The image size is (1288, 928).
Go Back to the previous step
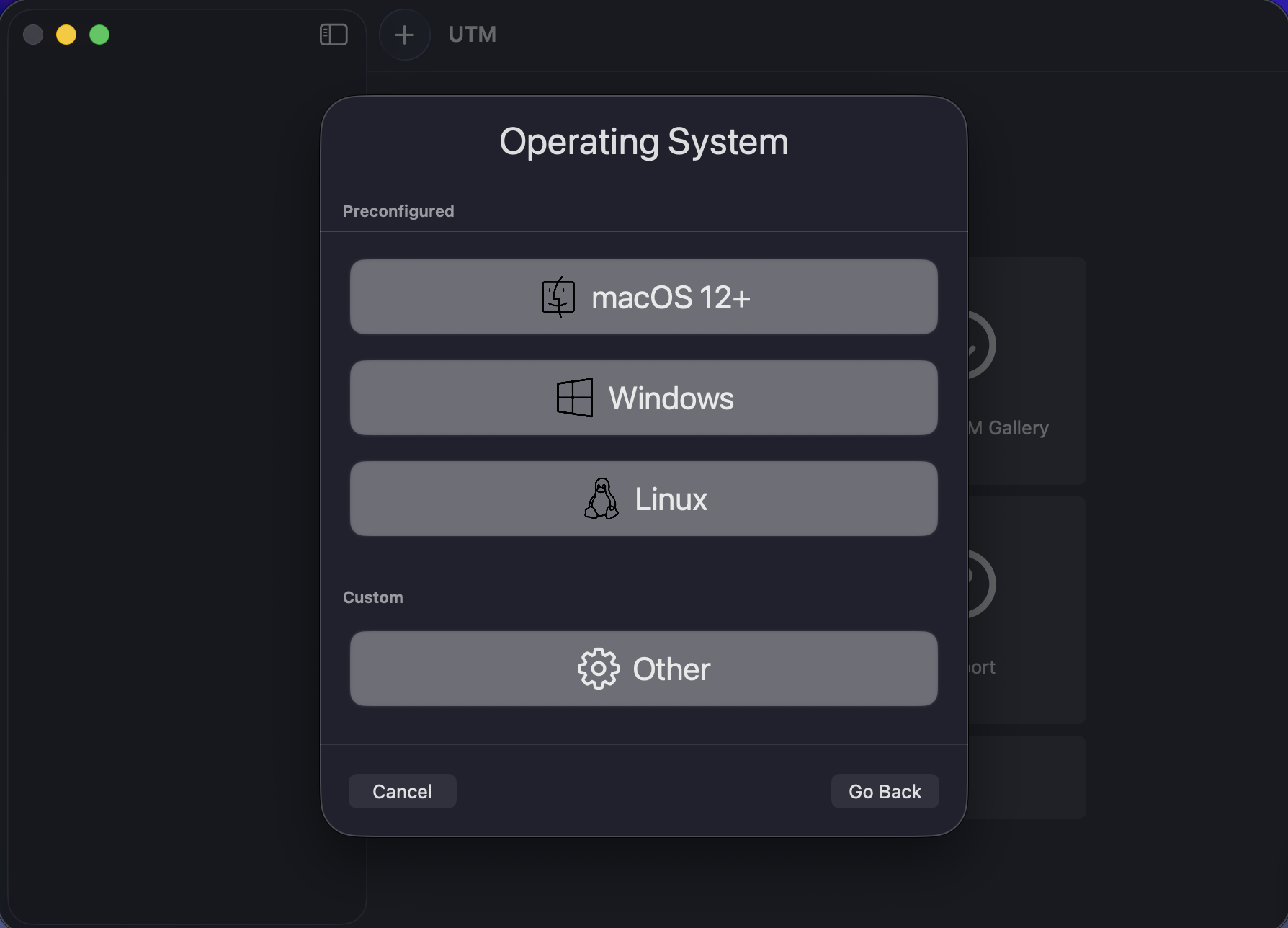[885, 790]
